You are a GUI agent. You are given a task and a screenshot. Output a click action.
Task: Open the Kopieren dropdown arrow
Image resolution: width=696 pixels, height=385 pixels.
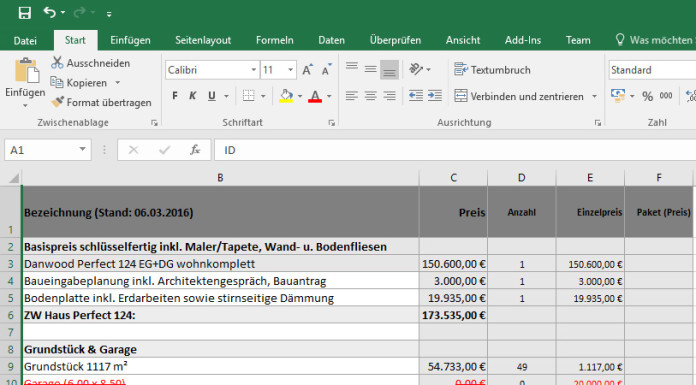click(x=118, y=83)
